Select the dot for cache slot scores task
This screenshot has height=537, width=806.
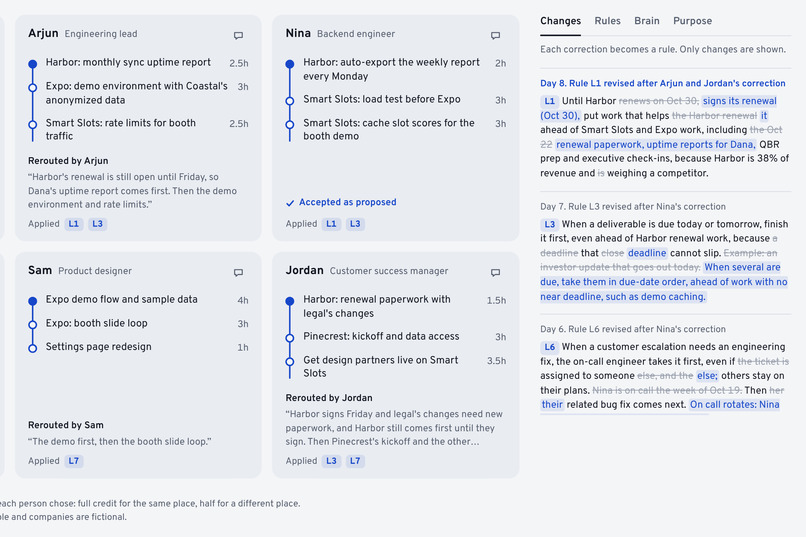tap(290, 124)
